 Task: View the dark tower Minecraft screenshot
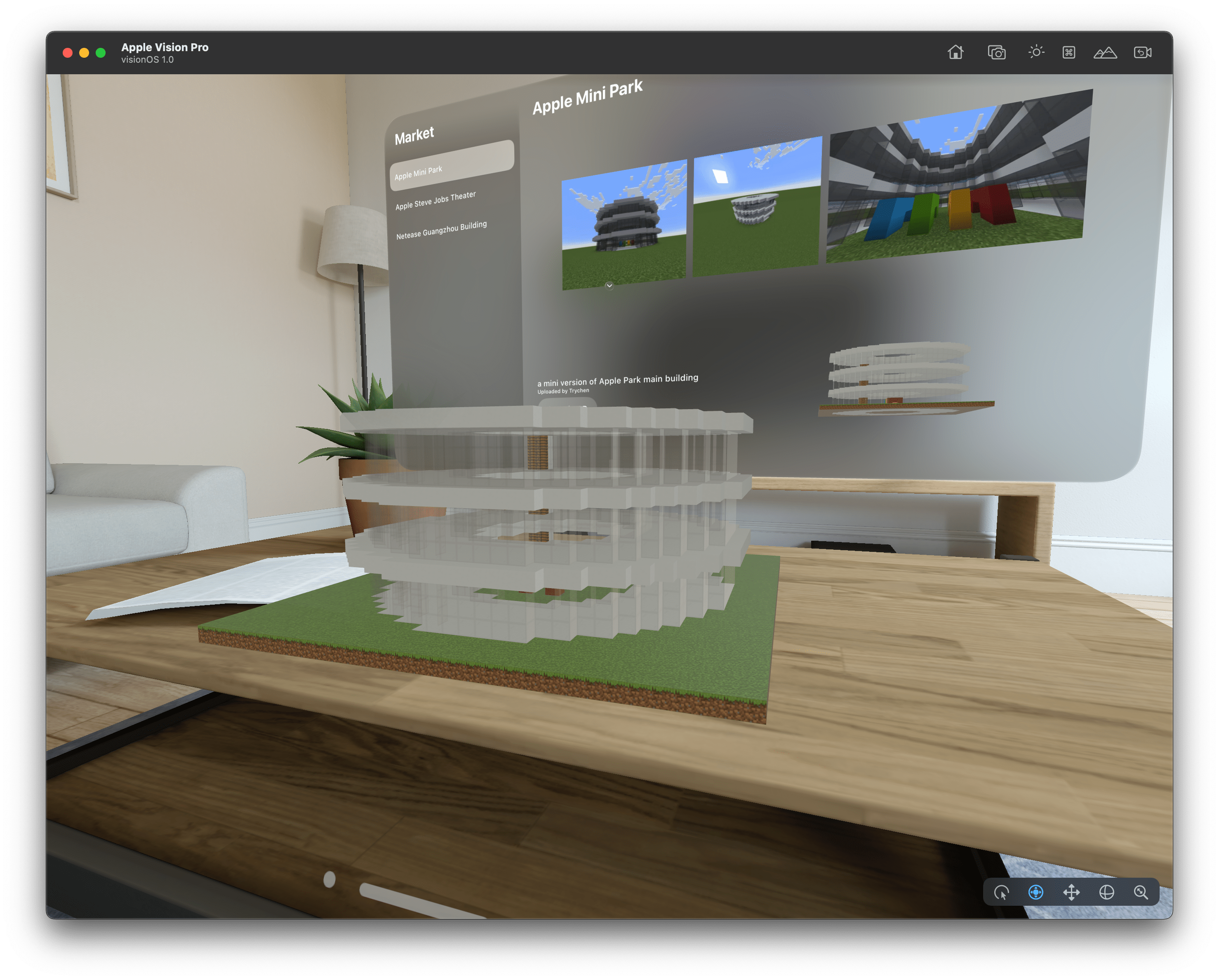point(624,225)
